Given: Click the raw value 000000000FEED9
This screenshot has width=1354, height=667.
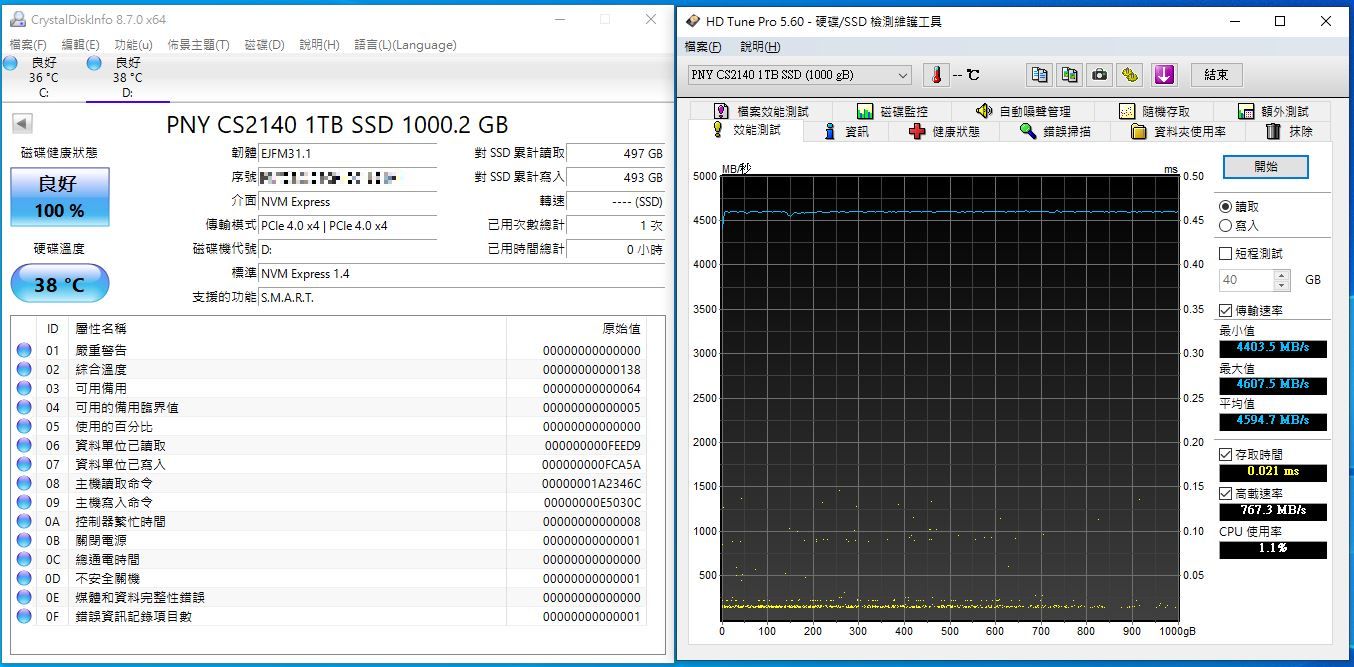Looking at the screenshot, I should coord(592,446).
